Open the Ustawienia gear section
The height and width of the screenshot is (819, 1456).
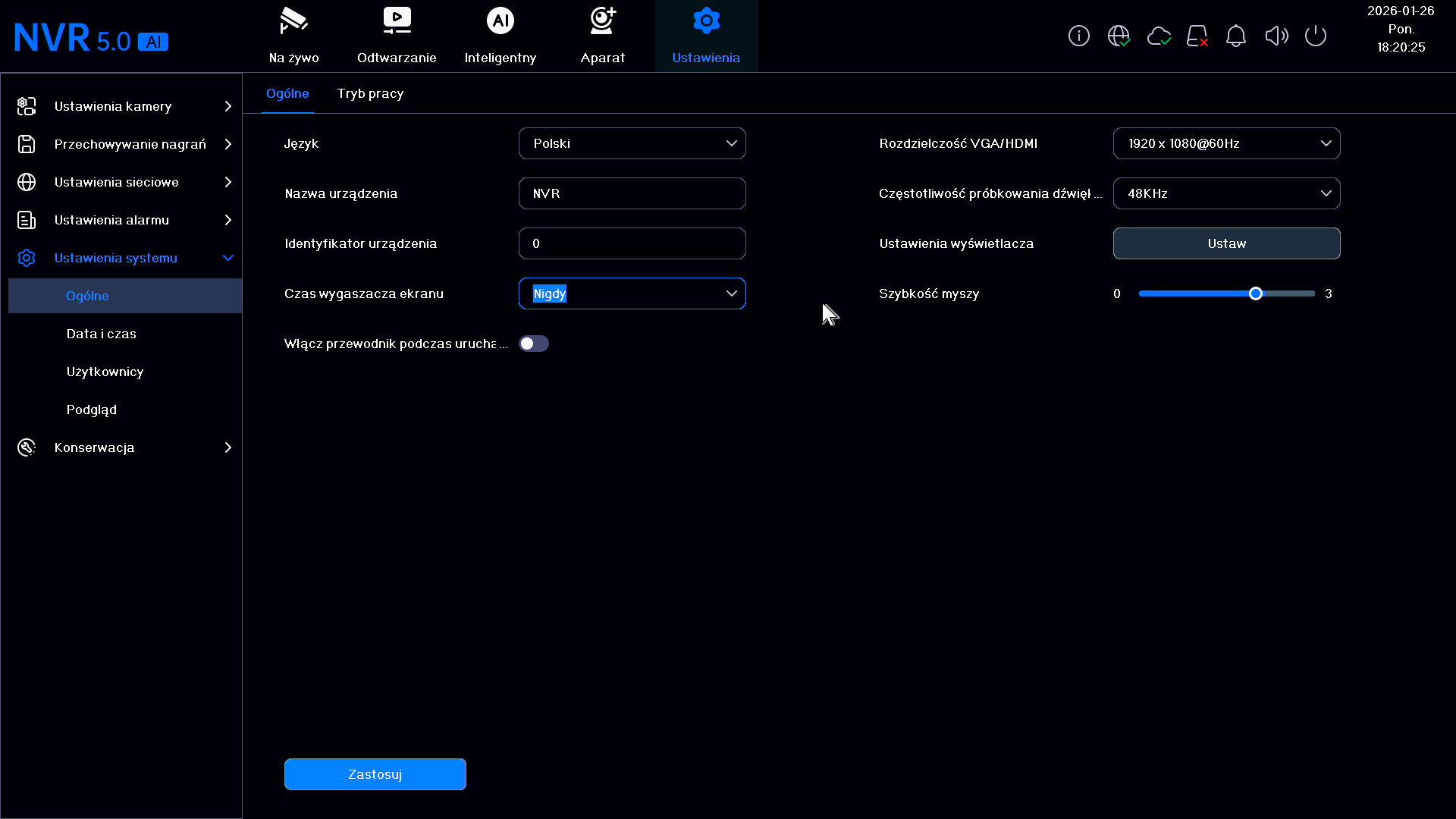pos(706,36)
